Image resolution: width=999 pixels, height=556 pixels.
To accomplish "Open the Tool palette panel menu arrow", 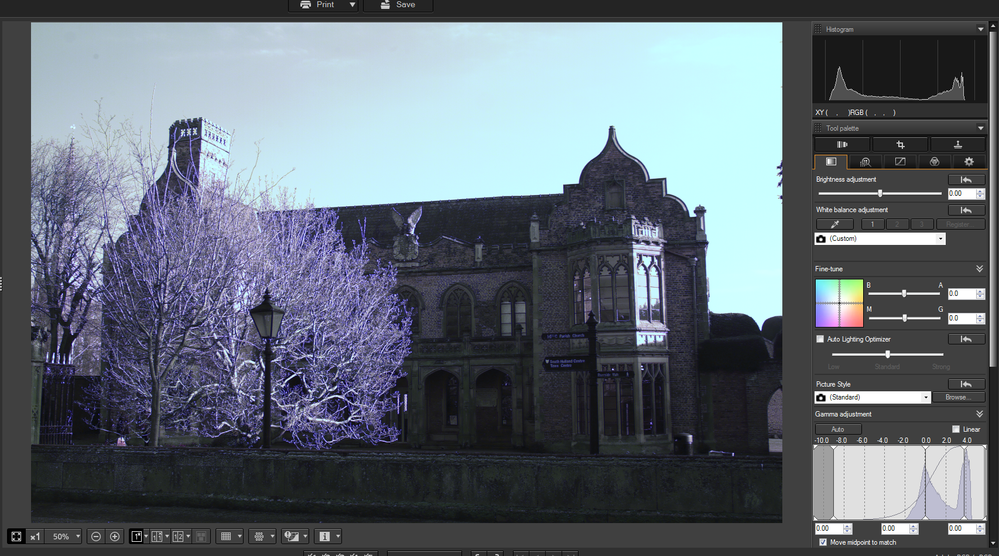I will [x=980, y=128].
